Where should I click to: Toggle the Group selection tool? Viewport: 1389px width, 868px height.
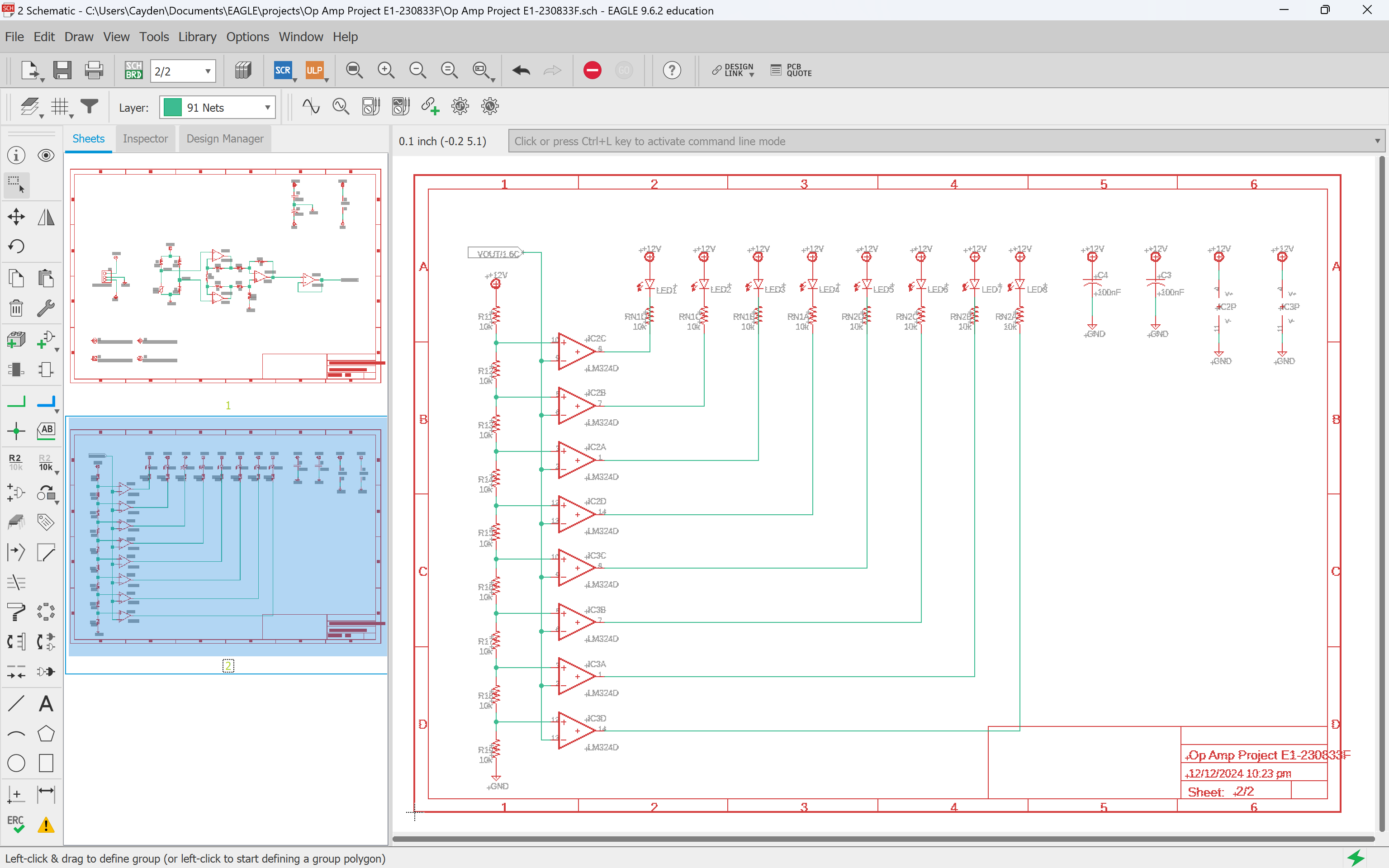click(16, 185)
